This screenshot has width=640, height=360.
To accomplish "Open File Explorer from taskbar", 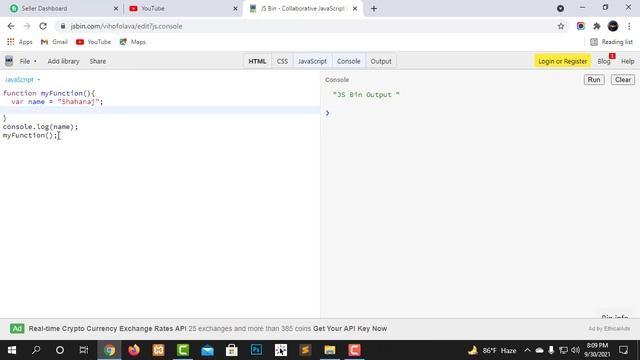I will pos(330,350).
